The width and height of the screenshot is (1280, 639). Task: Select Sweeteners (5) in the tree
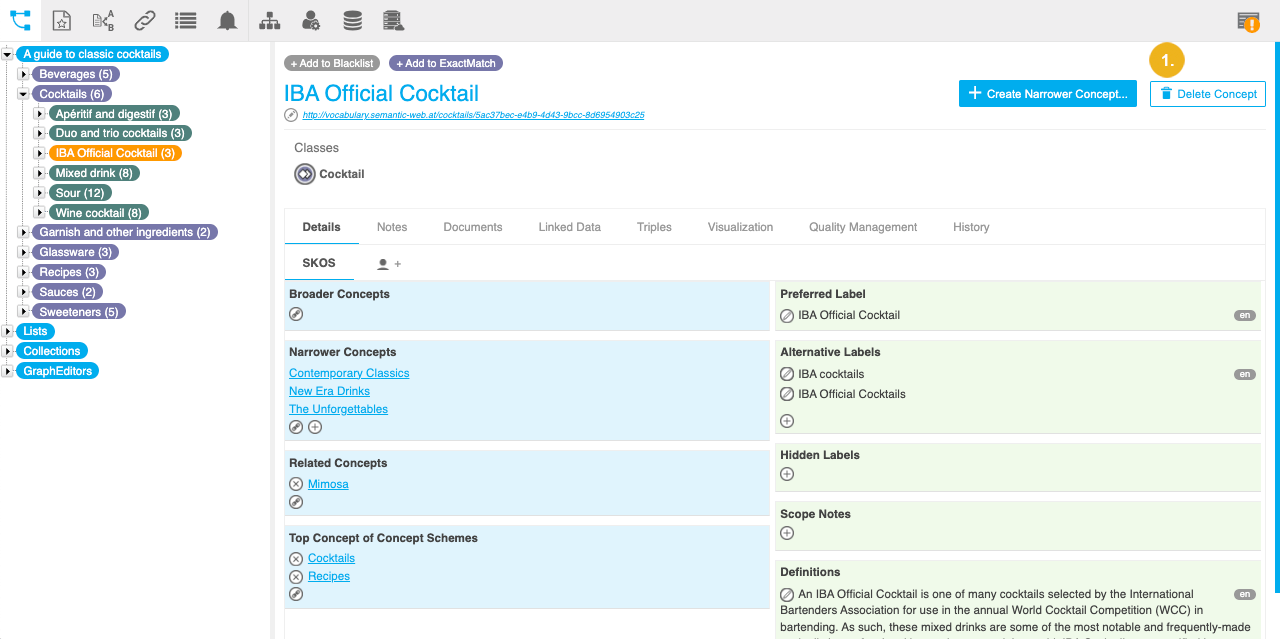click(79, 312)
